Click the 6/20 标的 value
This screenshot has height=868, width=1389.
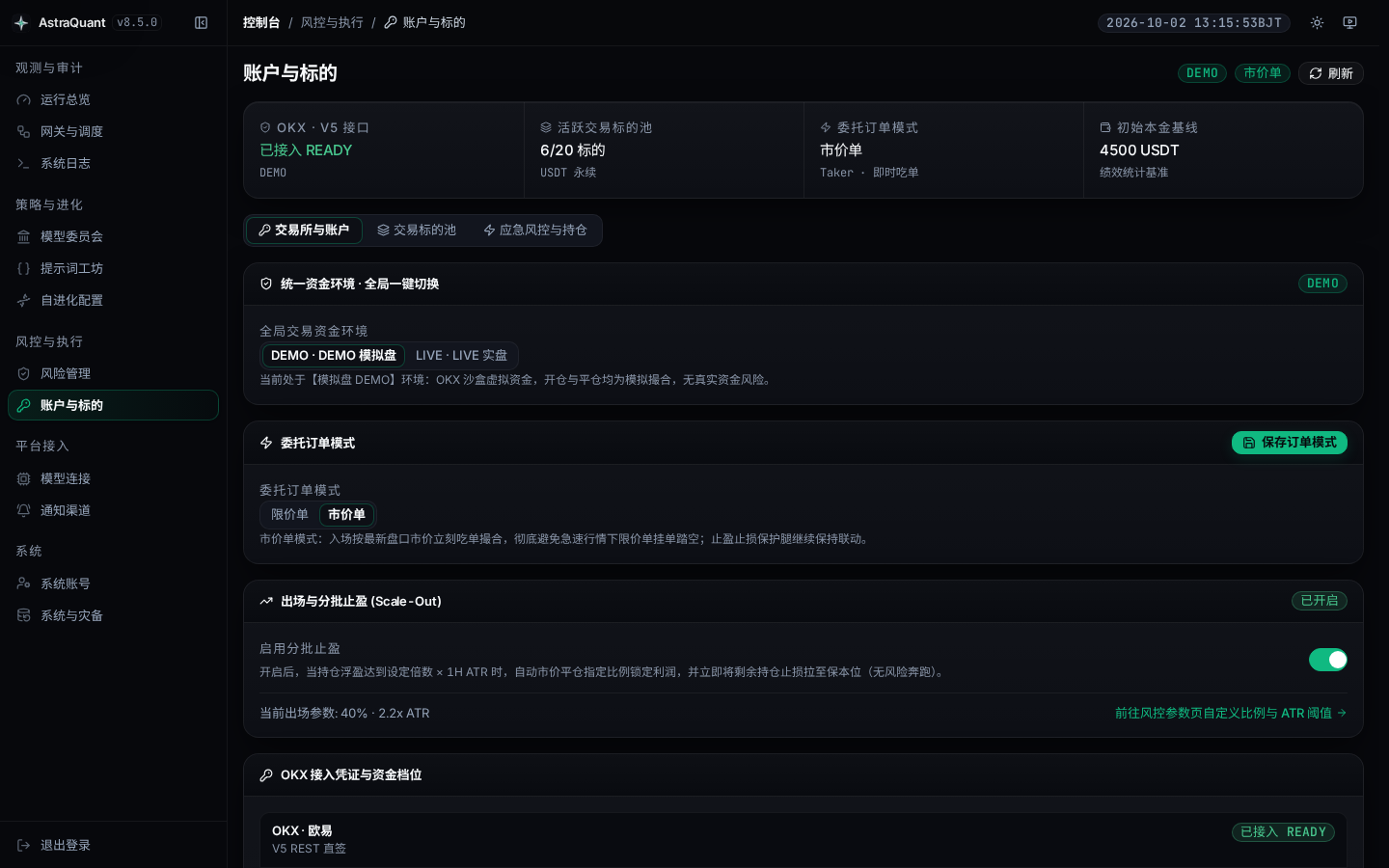pyautogui.click(x=573, y=150)
